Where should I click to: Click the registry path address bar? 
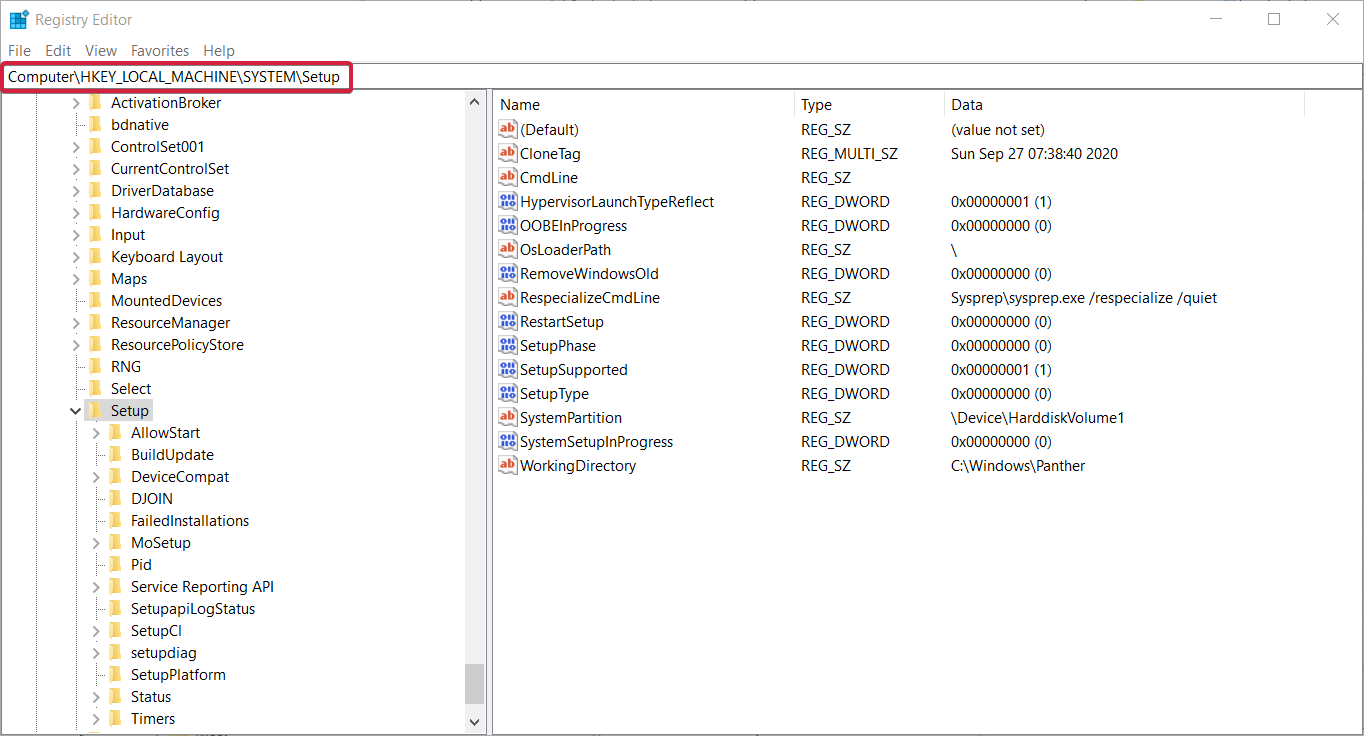tap(682, 76)
